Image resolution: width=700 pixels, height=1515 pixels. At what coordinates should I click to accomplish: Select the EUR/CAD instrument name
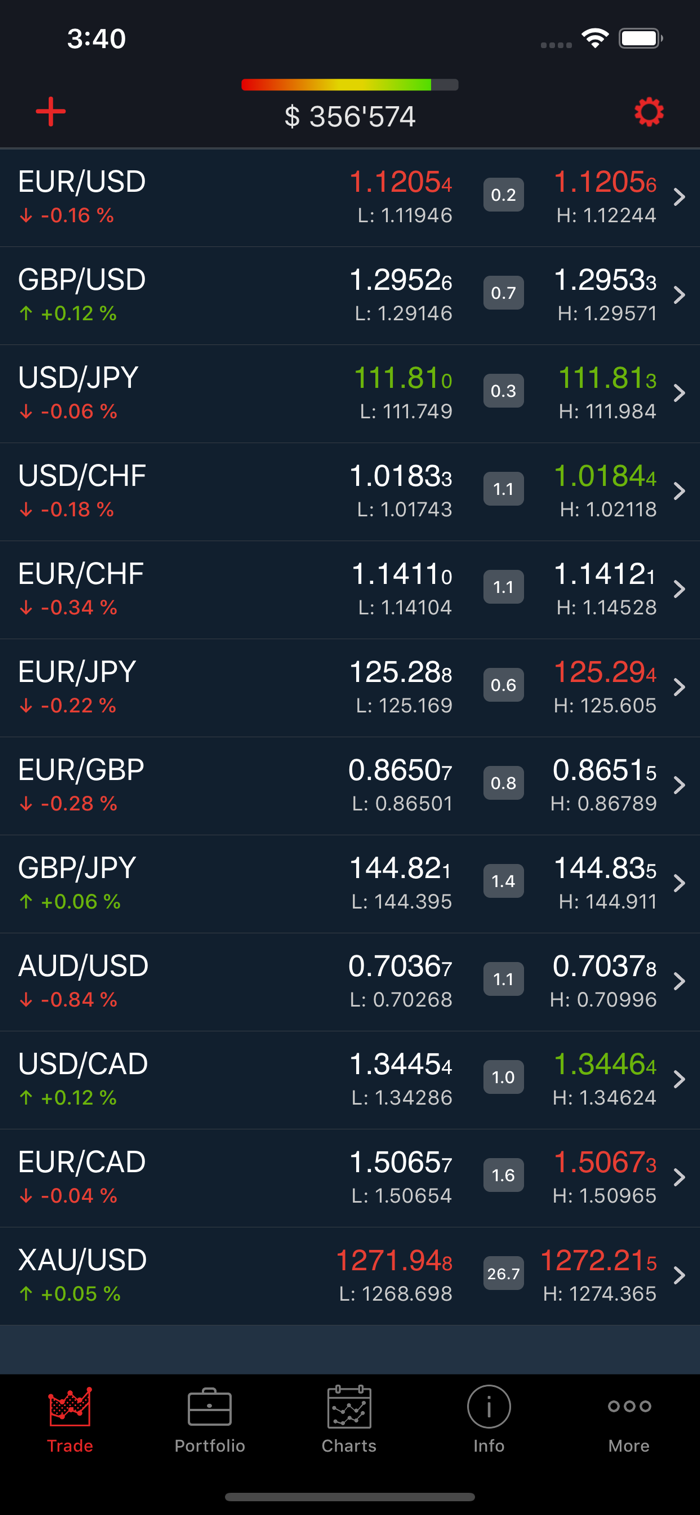(82, 1162)
